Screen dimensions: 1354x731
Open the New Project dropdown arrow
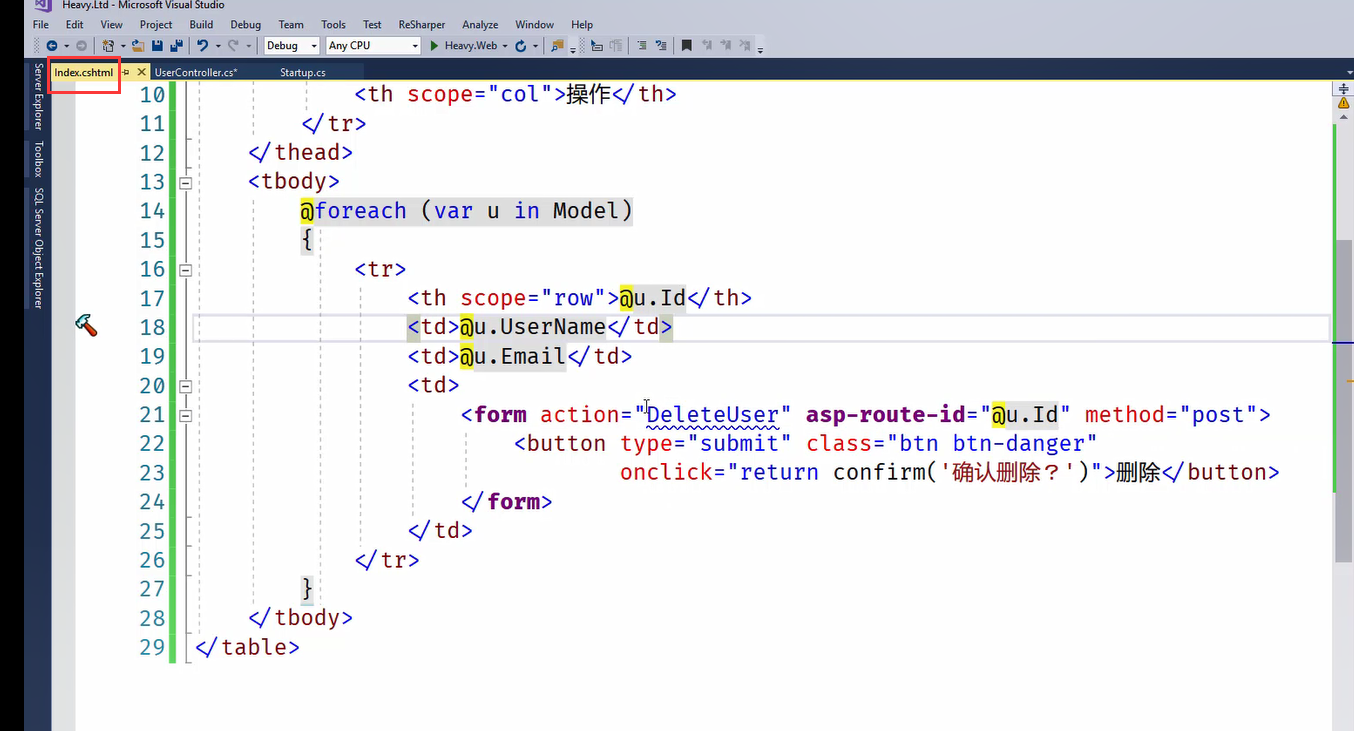[x=123, y=46]
